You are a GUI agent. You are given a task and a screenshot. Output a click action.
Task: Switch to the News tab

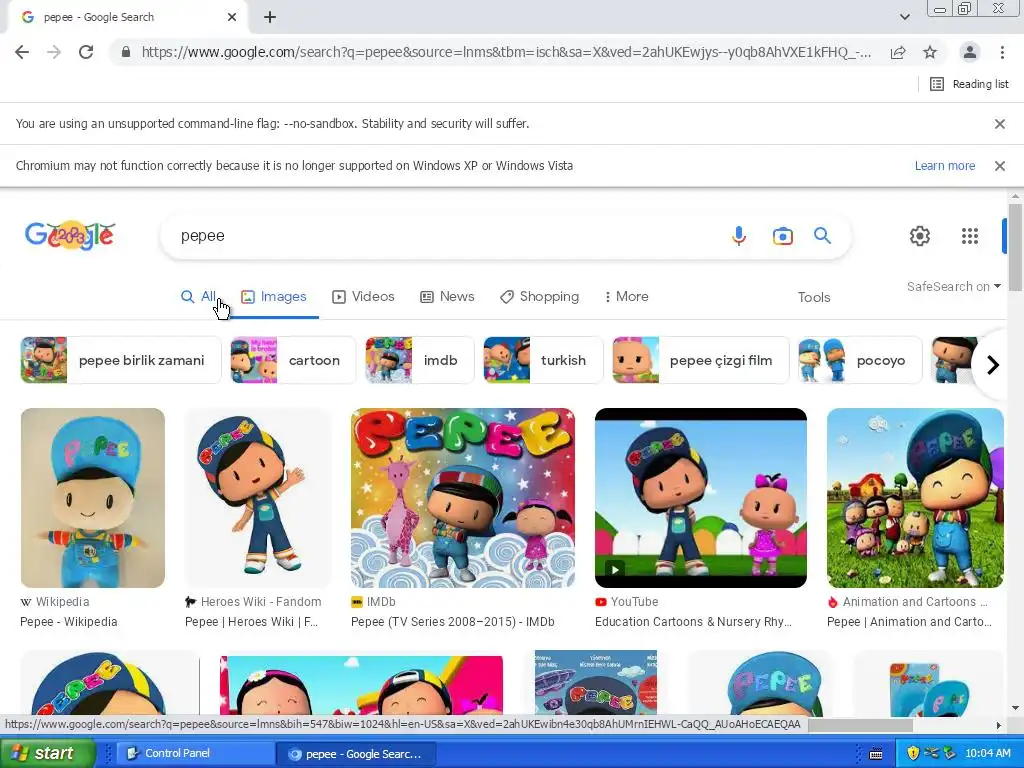coord(447,296)
